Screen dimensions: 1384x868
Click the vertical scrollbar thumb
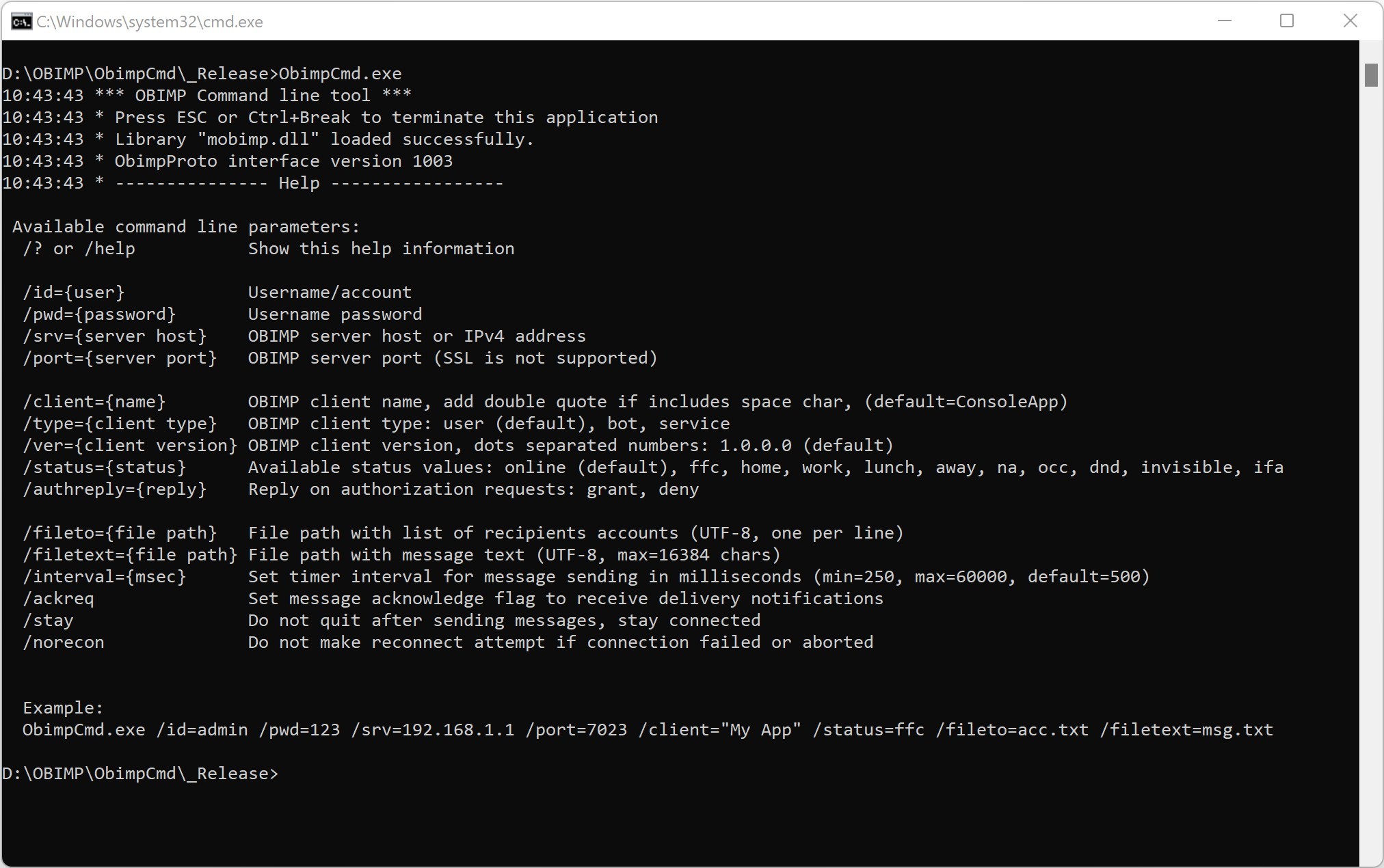tap(1370, 75)
